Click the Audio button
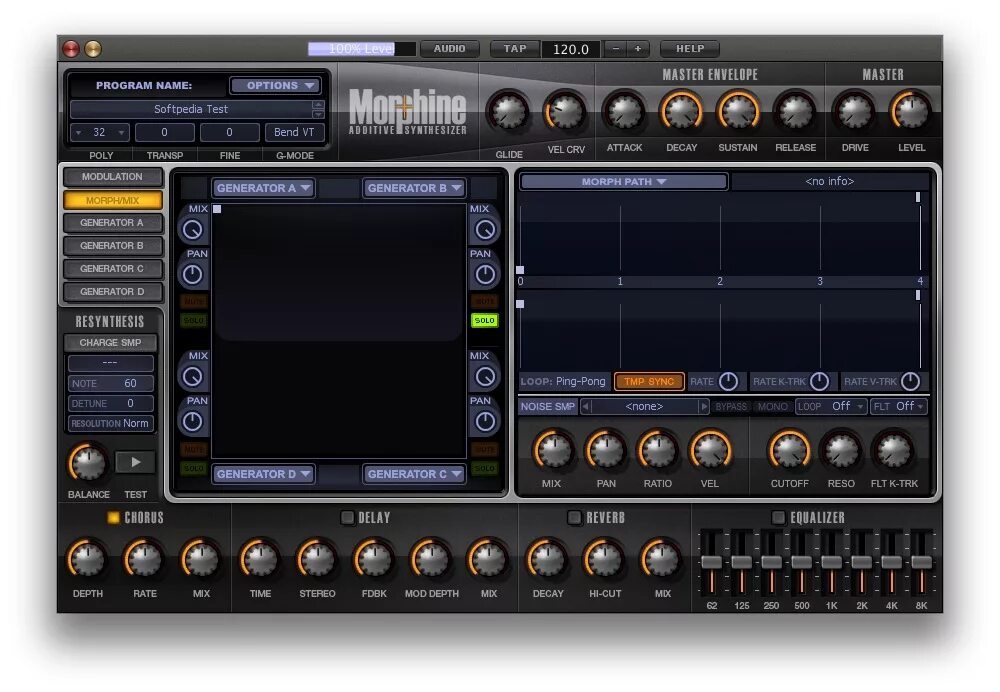The width and height of the screenshot is (1000, 692). point(450,48)
